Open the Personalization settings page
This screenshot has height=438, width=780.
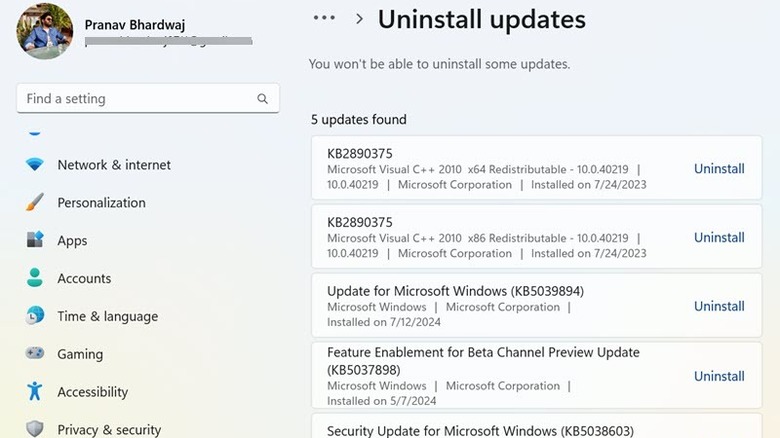101,203
